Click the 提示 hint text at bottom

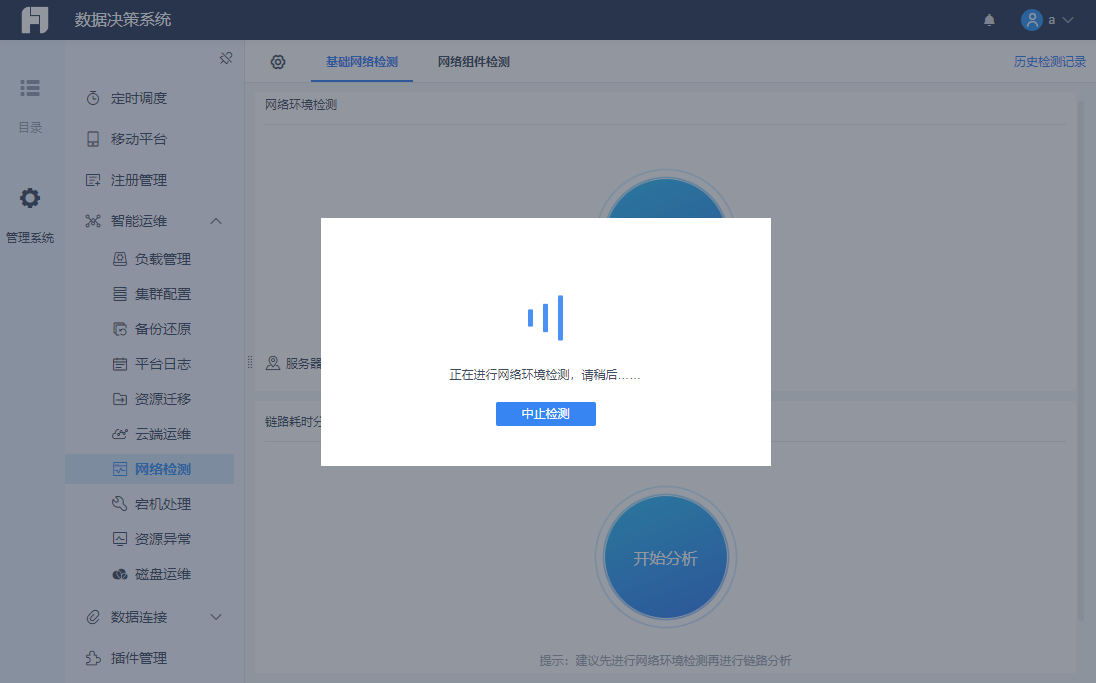tap(665, 661)
